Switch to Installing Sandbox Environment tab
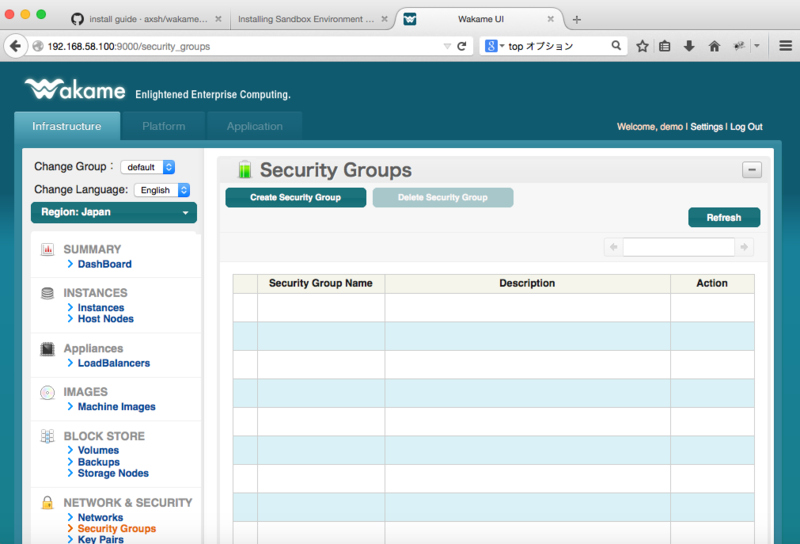The height and width of the screenshot is (544, 800). [311, 19]
